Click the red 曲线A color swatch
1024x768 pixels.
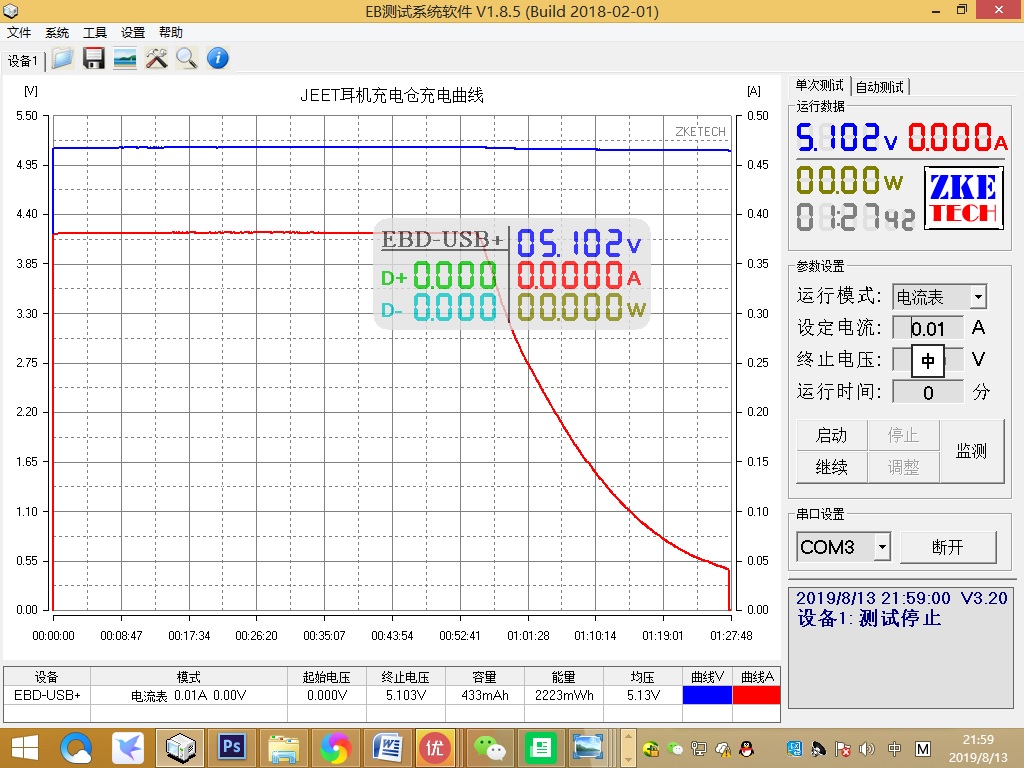pyautogui.click(x=756, y=695)
